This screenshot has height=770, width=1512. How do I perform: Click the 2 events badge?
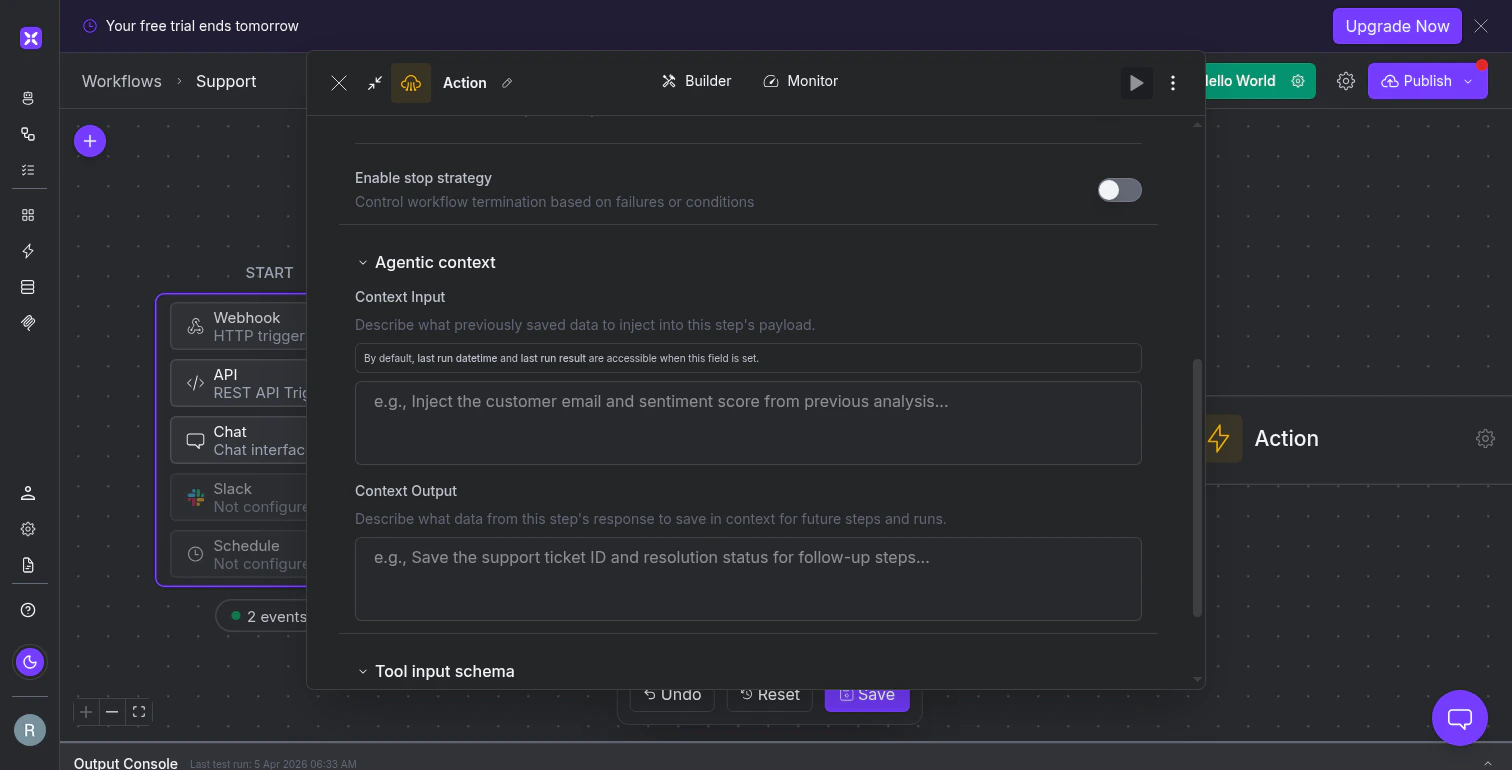click(261, 617)
